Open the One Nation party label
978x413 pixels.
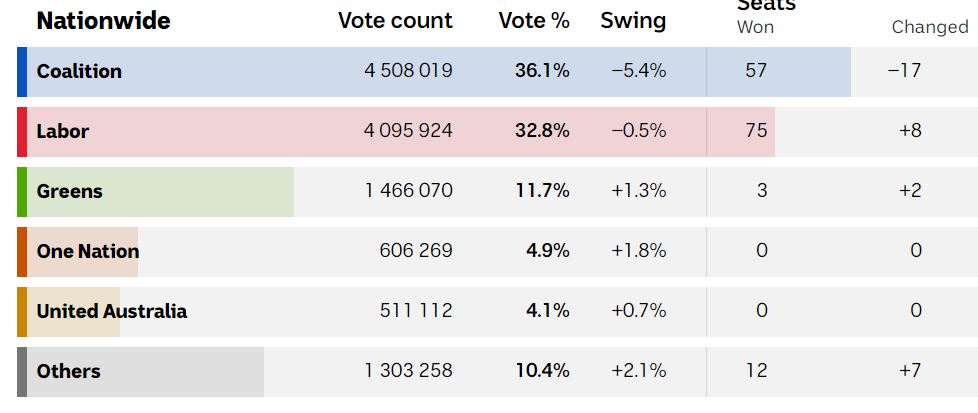[x=87, y=251]
